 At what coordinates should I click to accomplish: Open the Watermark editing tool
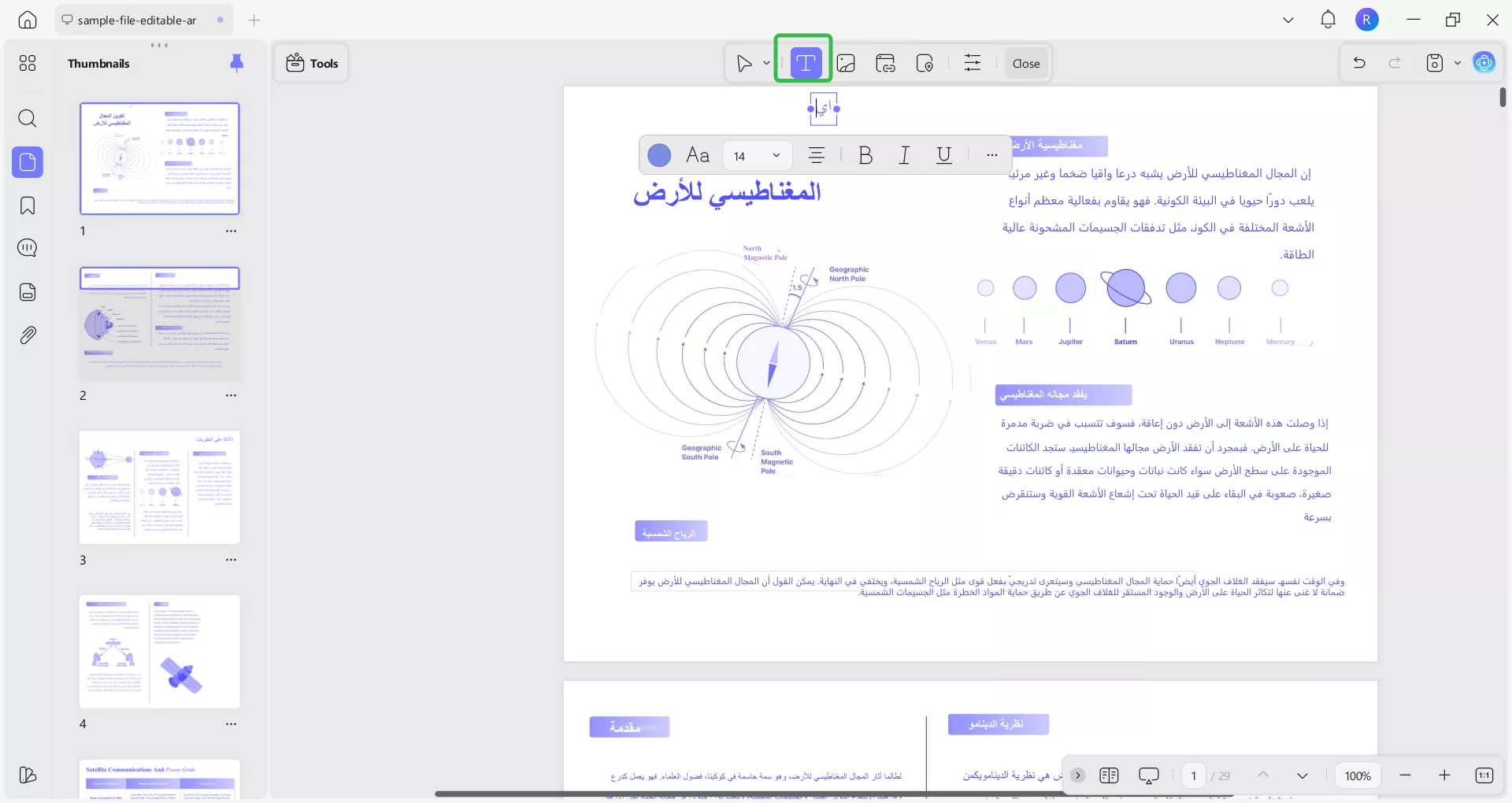click(925, 63)
